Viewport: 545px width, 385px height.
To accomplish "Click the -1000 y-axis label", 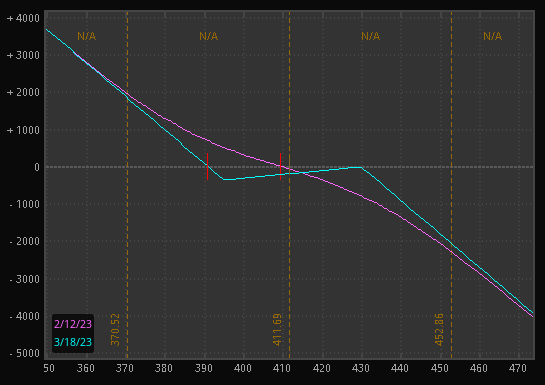I will pyautogui.click(x=24, y=204).
